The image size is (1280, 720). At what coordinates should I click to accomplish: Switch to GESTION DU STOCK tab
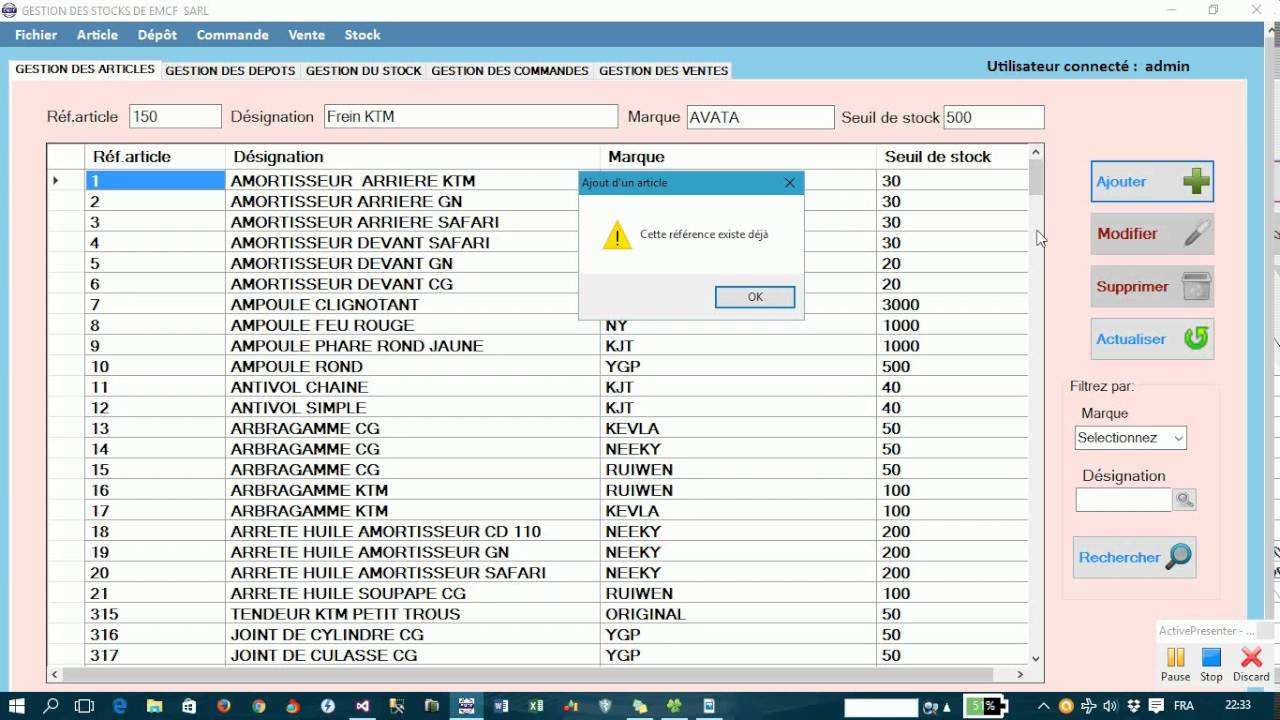coord(363,71)
